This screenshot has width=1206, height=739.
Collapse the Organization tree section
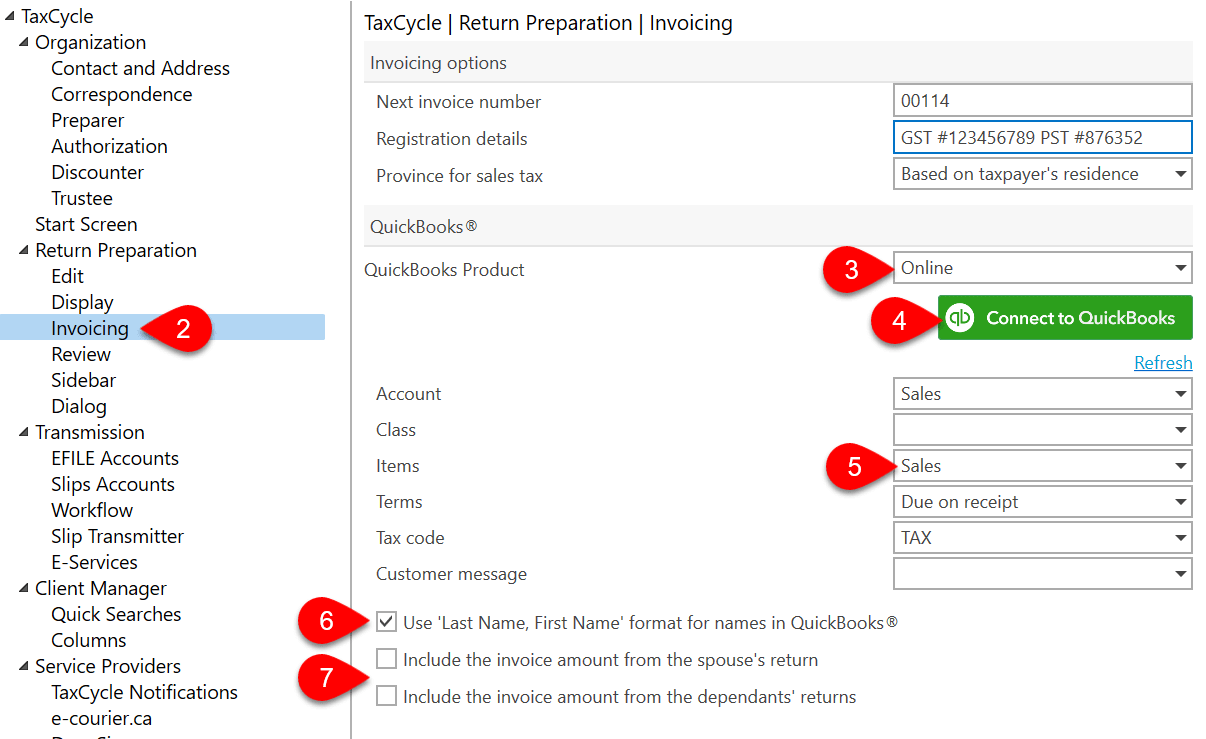click(24, 43)
